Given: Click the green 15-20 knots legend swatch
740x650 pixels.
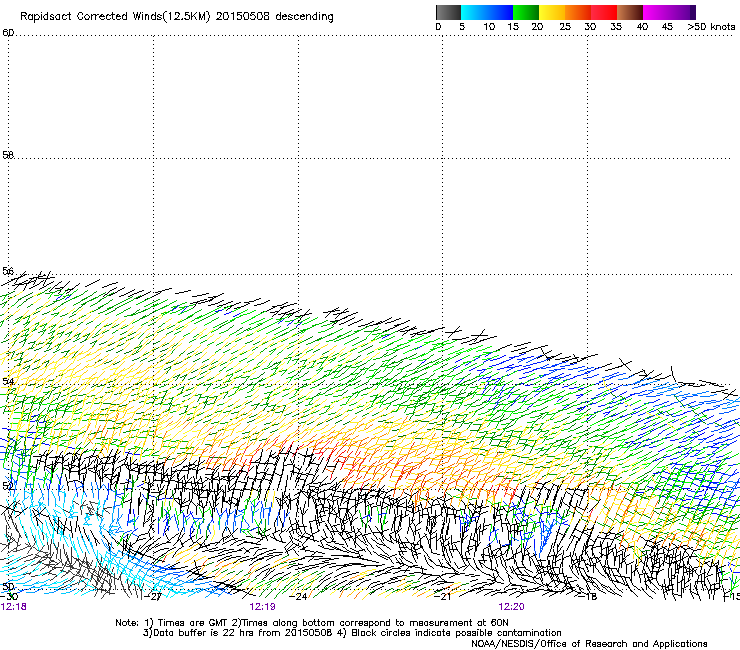Looking at the screenshot, I should [x=526, y=12].
